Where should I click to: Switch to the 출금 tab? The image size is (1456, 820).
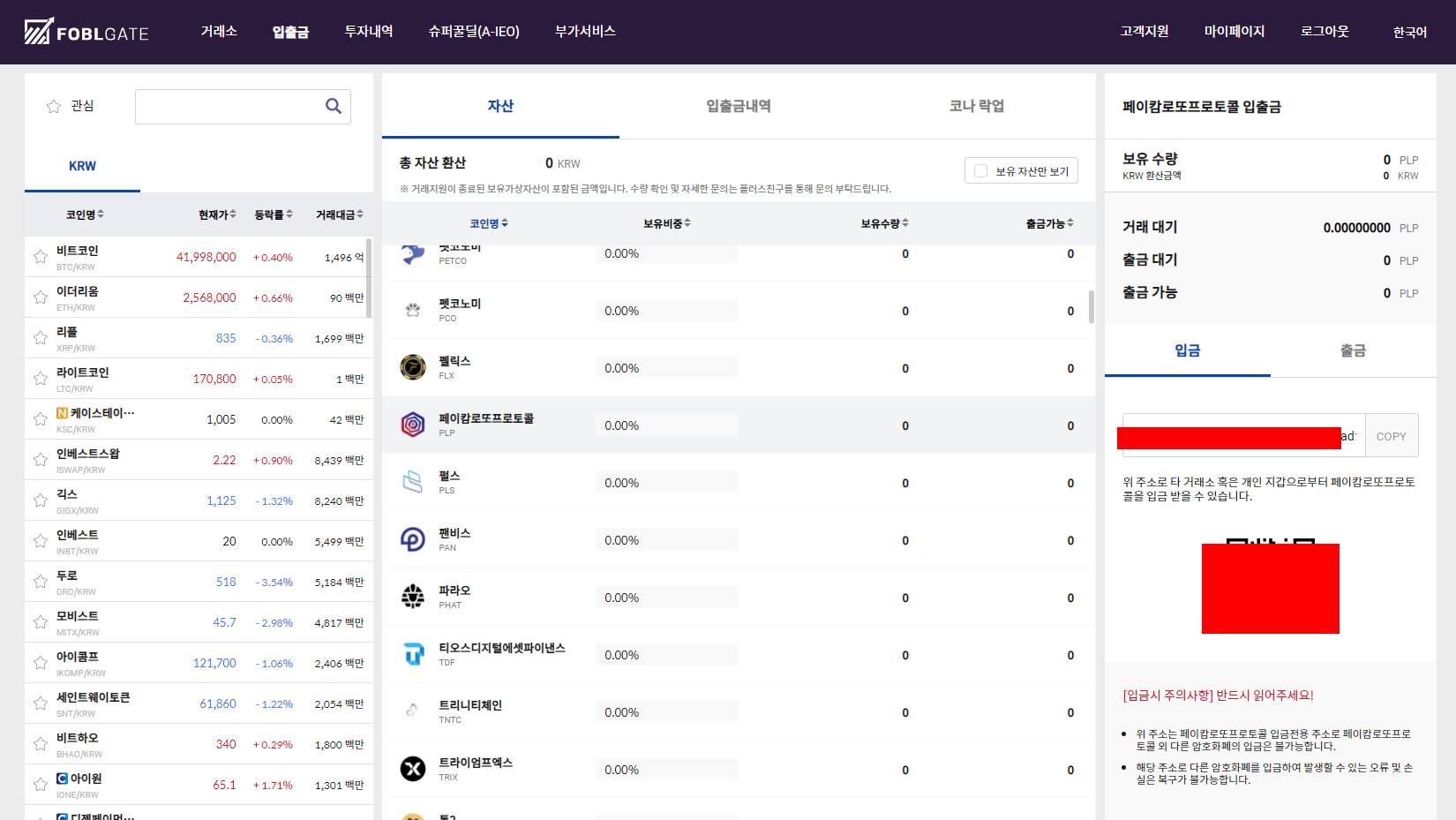1353,350
